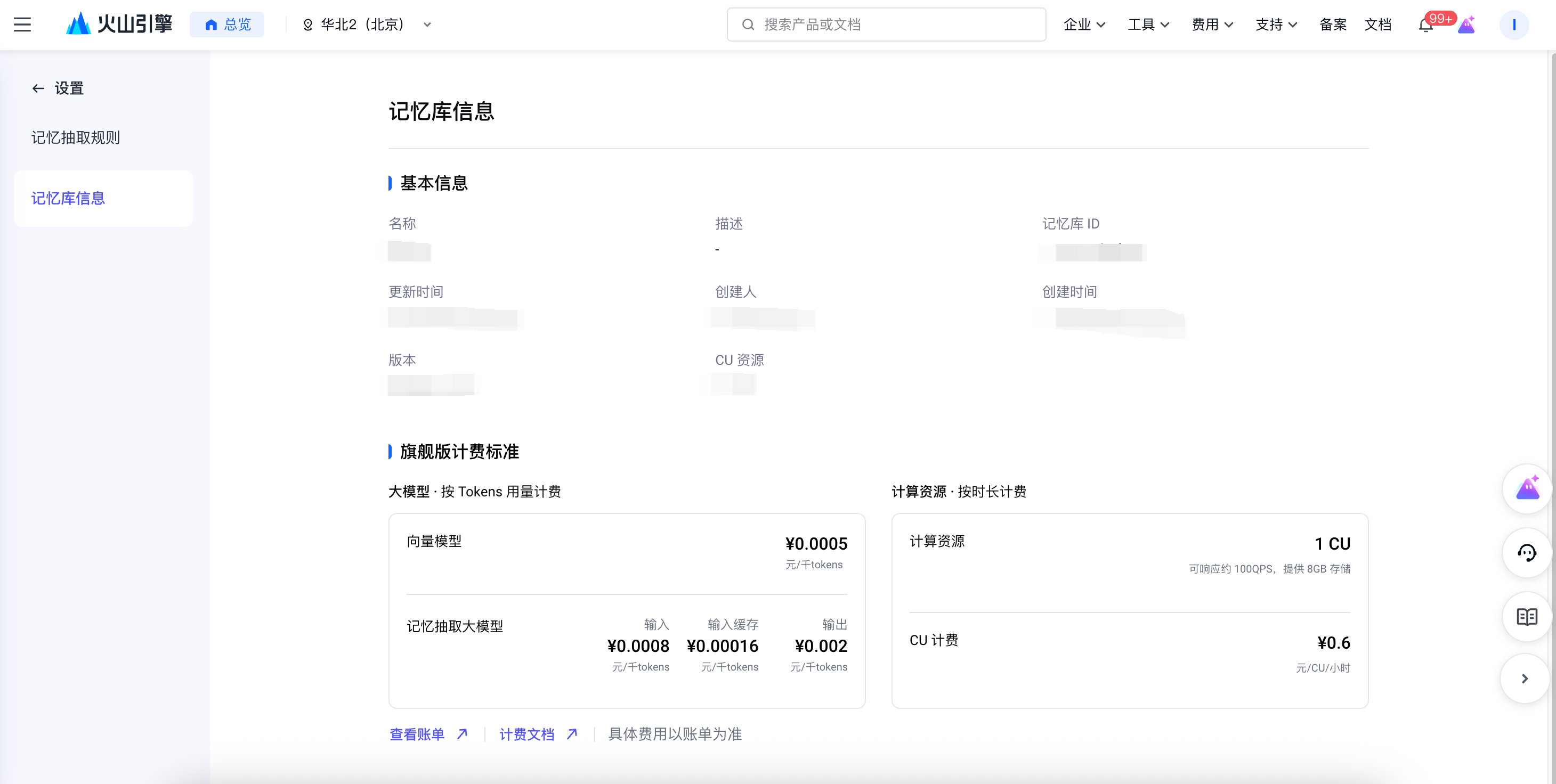Screen dimensions: 1556x784
Task: Open the hamburger navigation menu
Action: coord(22,24)
